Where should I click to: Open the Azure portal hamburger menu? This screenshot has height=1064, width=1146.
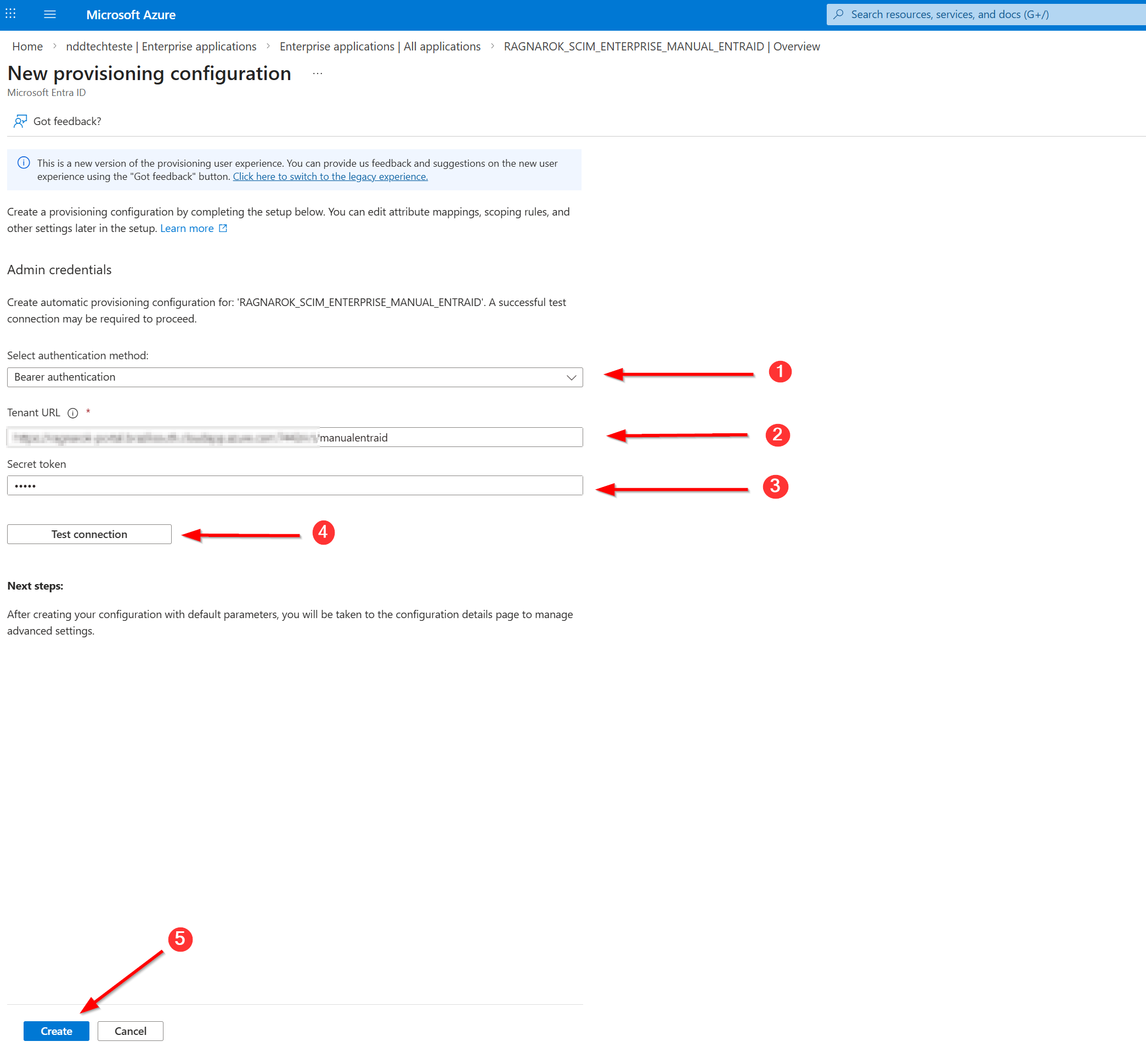[49, 14]
